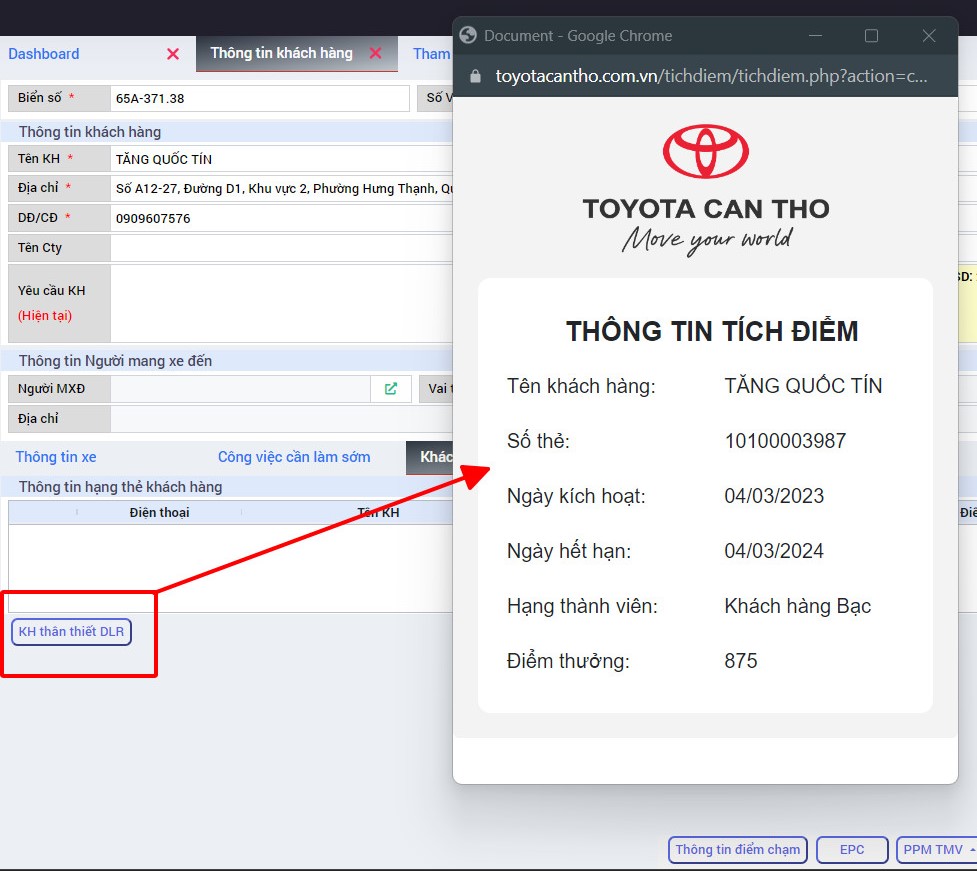Open the Thông tin xe tab
This screenshot has width=977, height=871.
(x=56, y=457)
